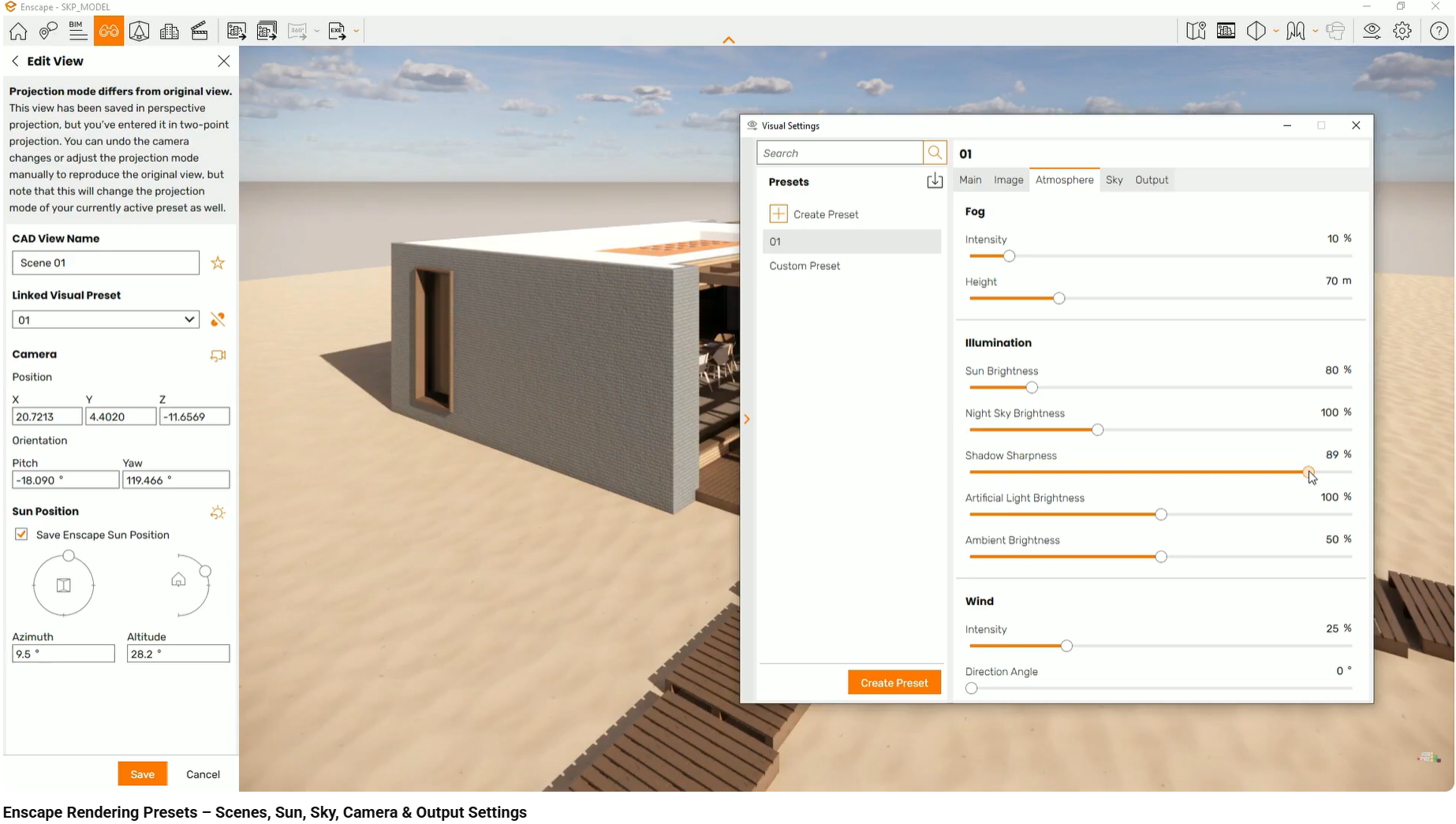Open the Home toolbar icon

point(17,31)
